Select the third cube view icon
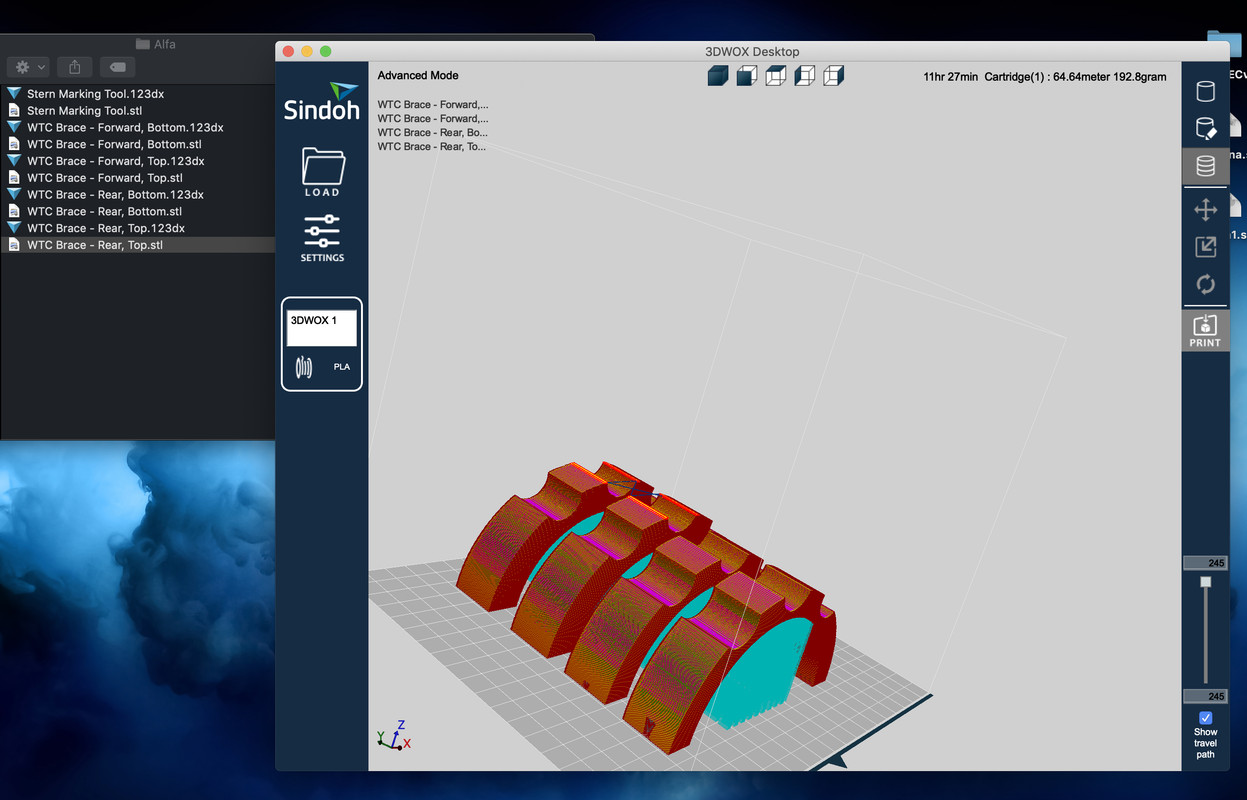The image size is (1247, 800). coord(776,75)
